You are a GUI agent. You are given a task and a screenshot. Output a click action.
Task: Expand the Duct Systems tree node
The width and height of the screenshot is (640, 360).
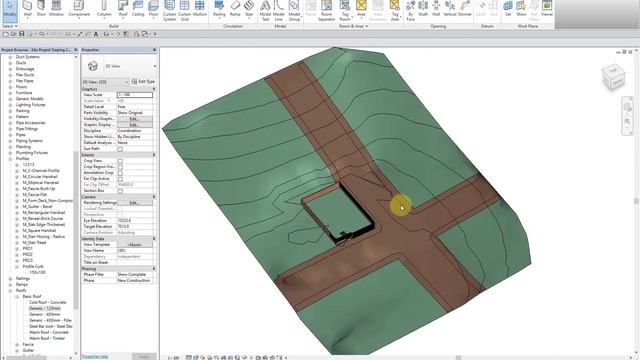coord(10,57)
